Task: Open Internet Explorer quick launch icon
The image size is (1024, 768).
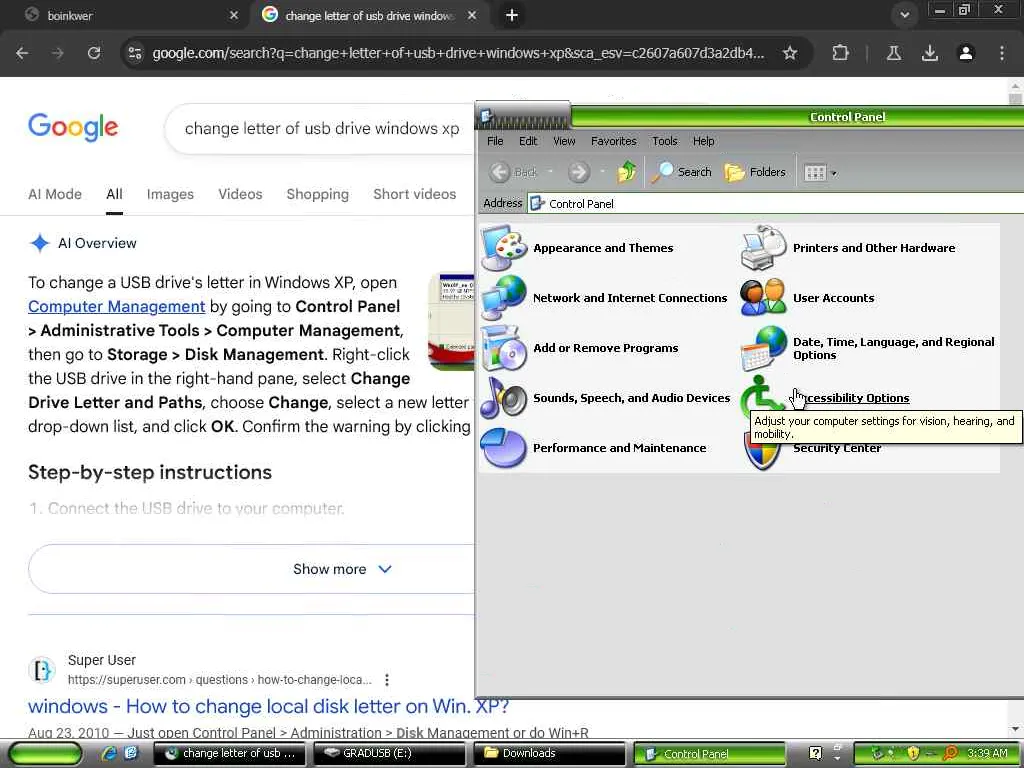Action: 109,753
